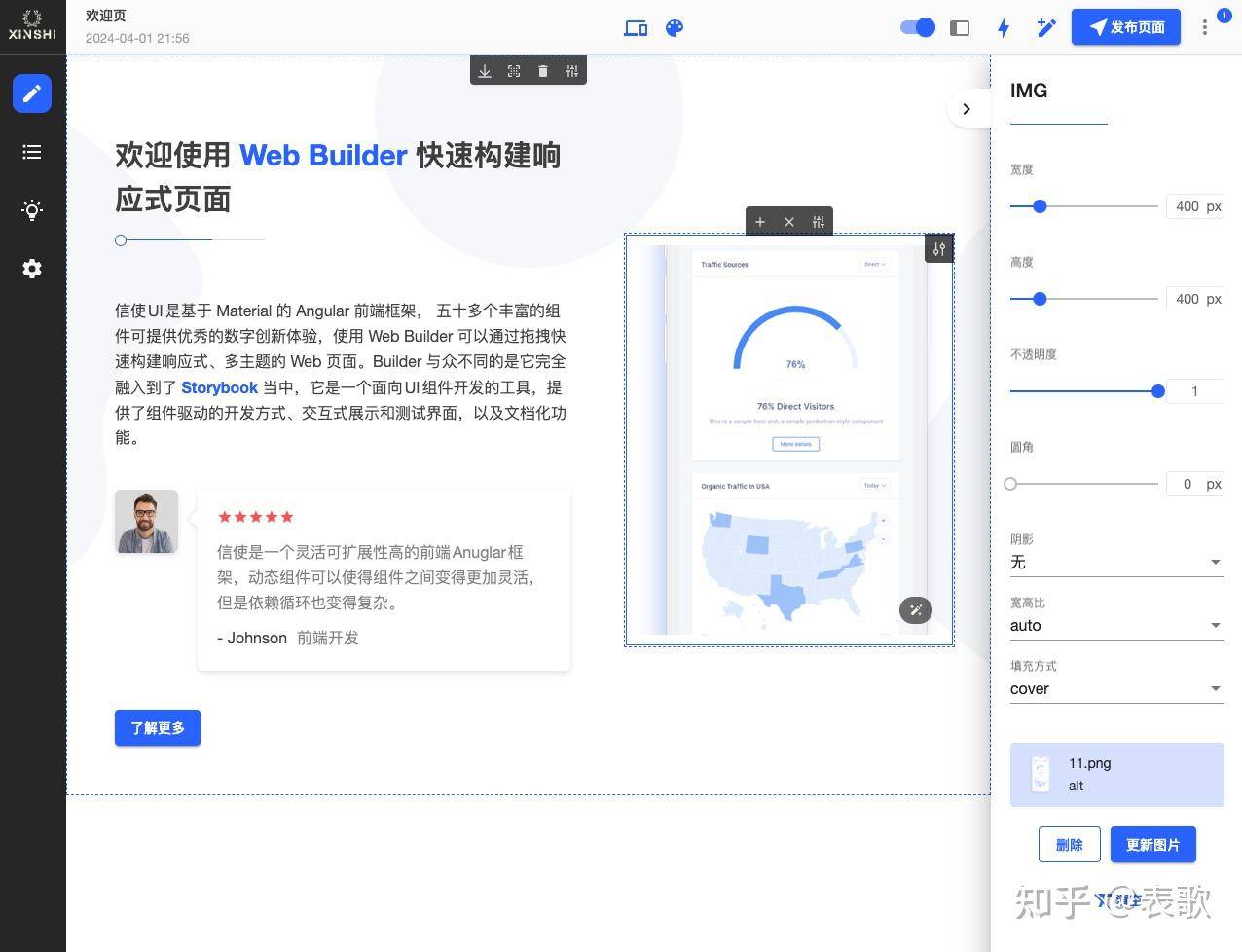
Task: Click the IMG panel tab title
Action: (x=1029, y=91)
